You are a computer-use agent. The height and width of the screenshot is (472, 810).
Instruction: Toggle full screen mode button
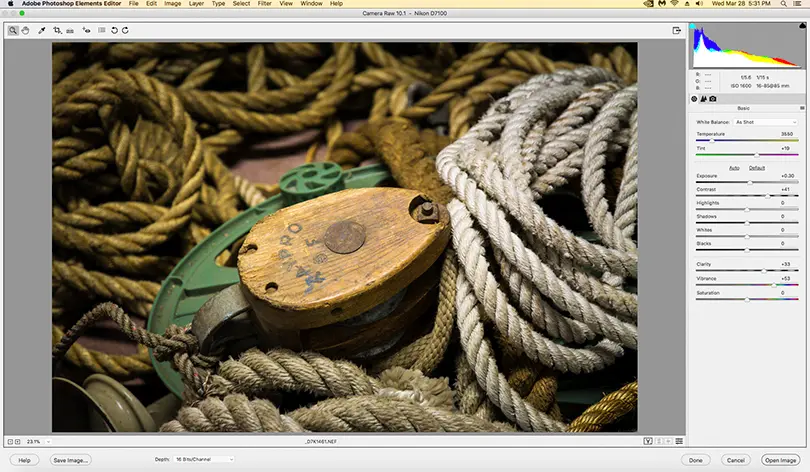[x=676, y=31]
